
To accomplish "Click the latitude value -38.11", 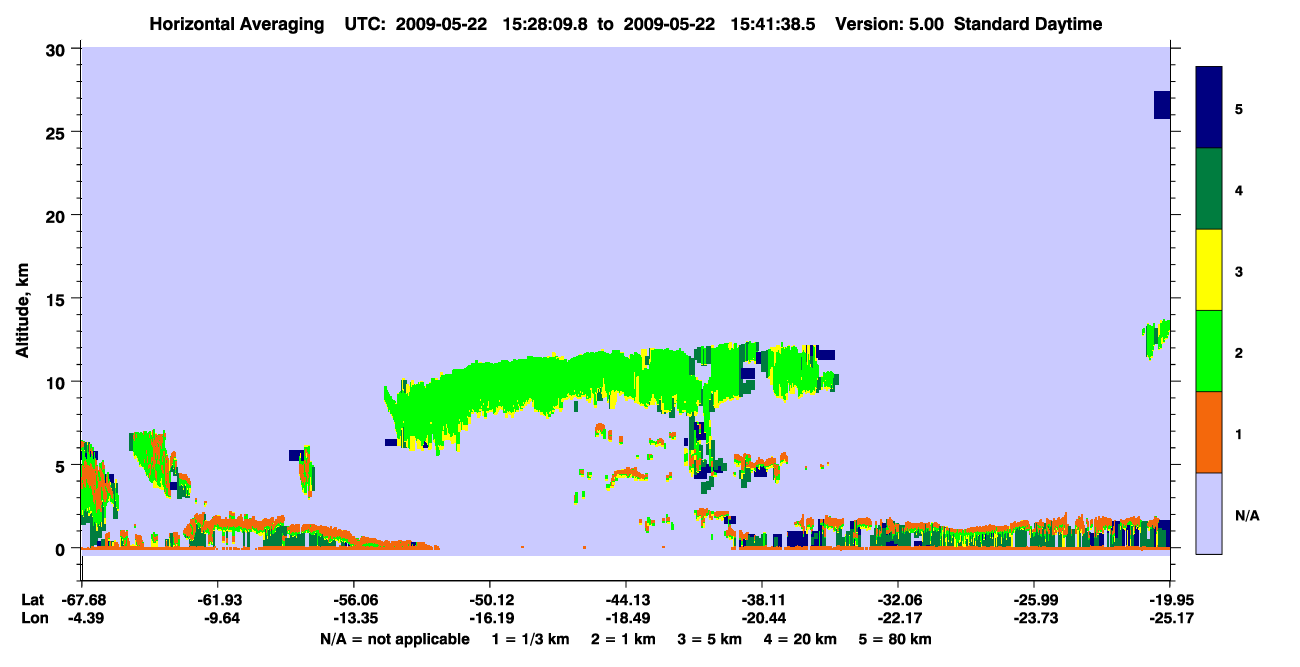I will coord(762,600).
